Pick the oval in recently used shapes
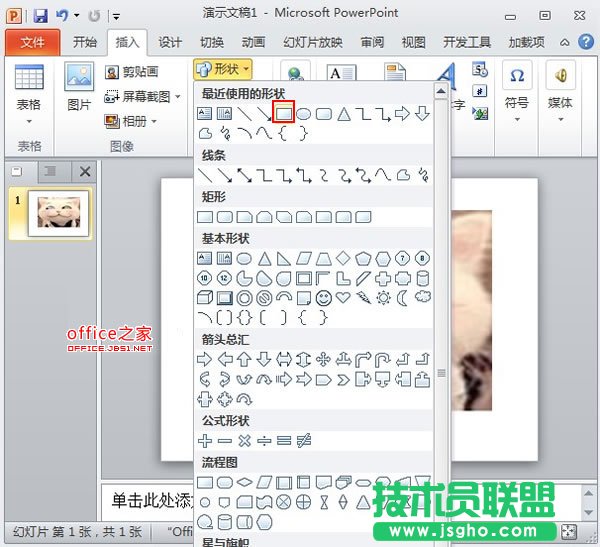The image size is (600, 547). coord(303,114)
